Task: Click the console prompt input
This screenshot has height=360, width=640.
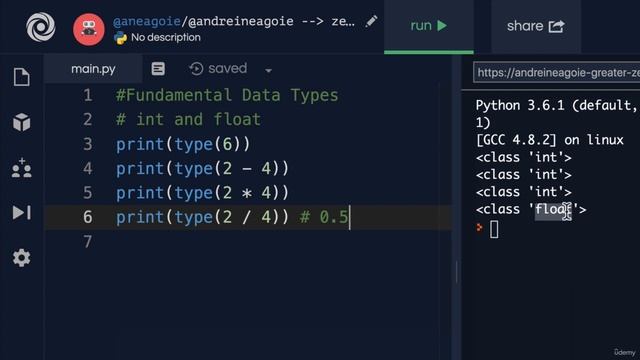Action: [x=494, y=229]
